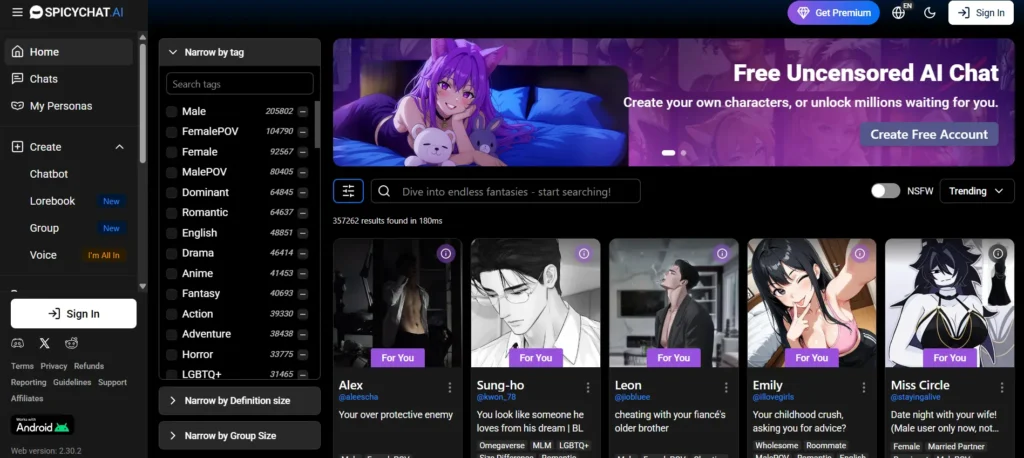Exclude the Anime tag with minus icon

tap(303, 274)
